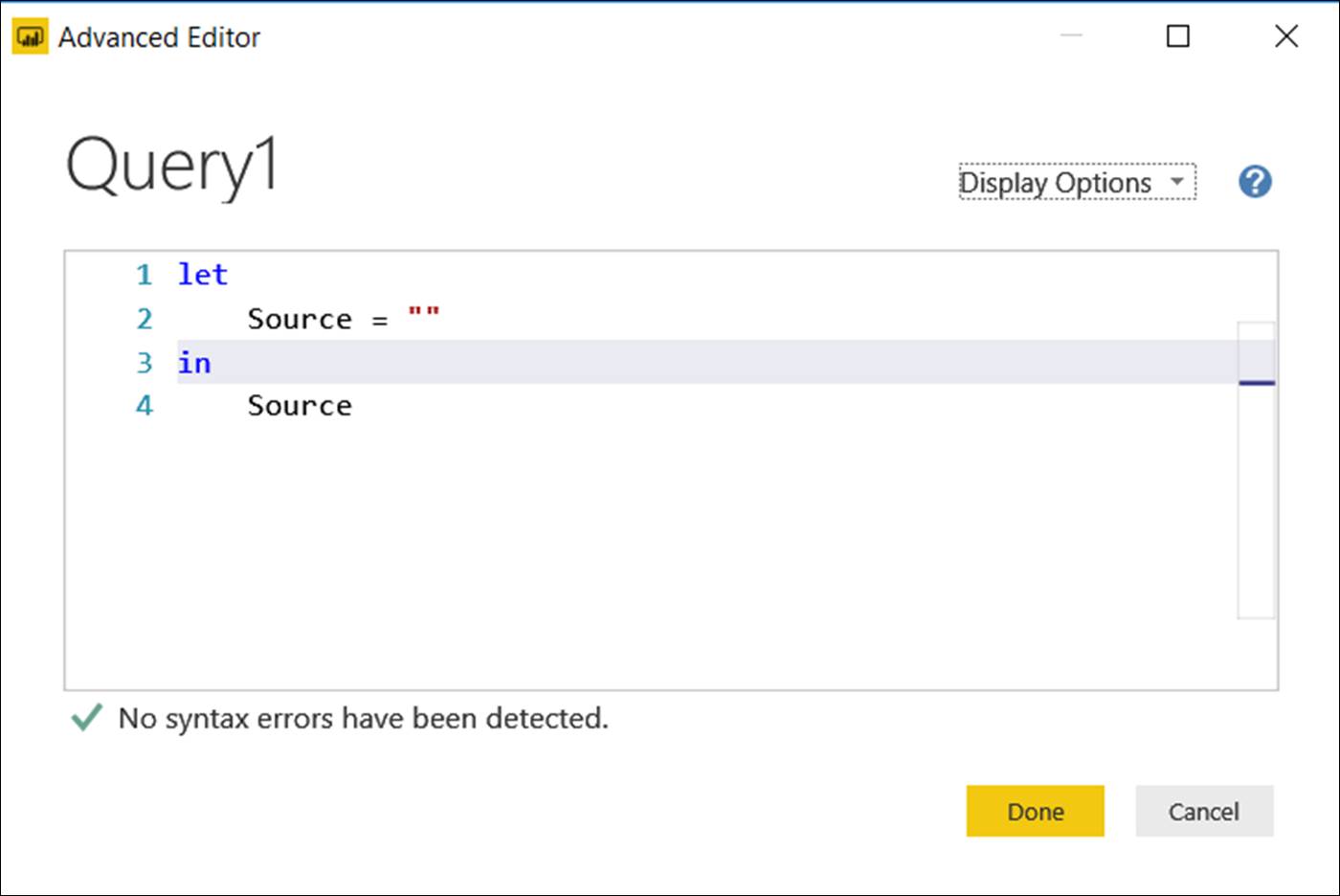This screenshot has height=896, width=1340.
Task: Close the Advanced Editor dialog
Action: (1285, 36)
